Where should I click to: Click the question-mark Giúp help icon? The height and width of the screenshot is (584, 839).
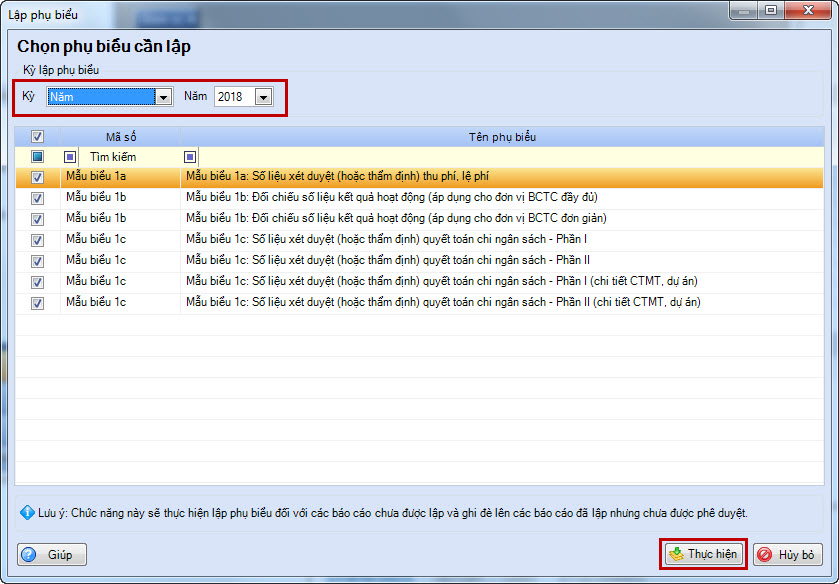[29, 554]
